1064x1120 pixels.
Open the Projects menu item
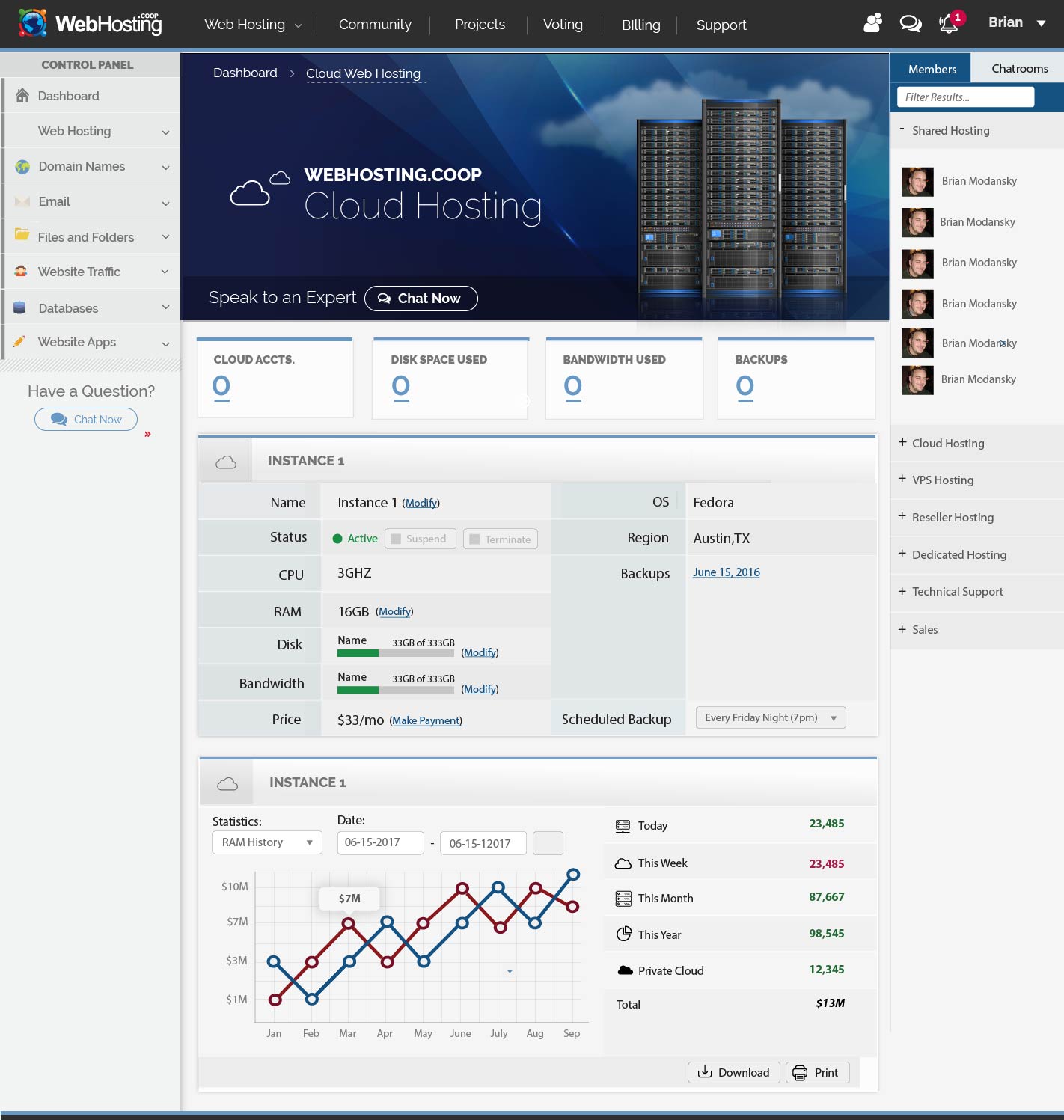(x=480, y=25)
